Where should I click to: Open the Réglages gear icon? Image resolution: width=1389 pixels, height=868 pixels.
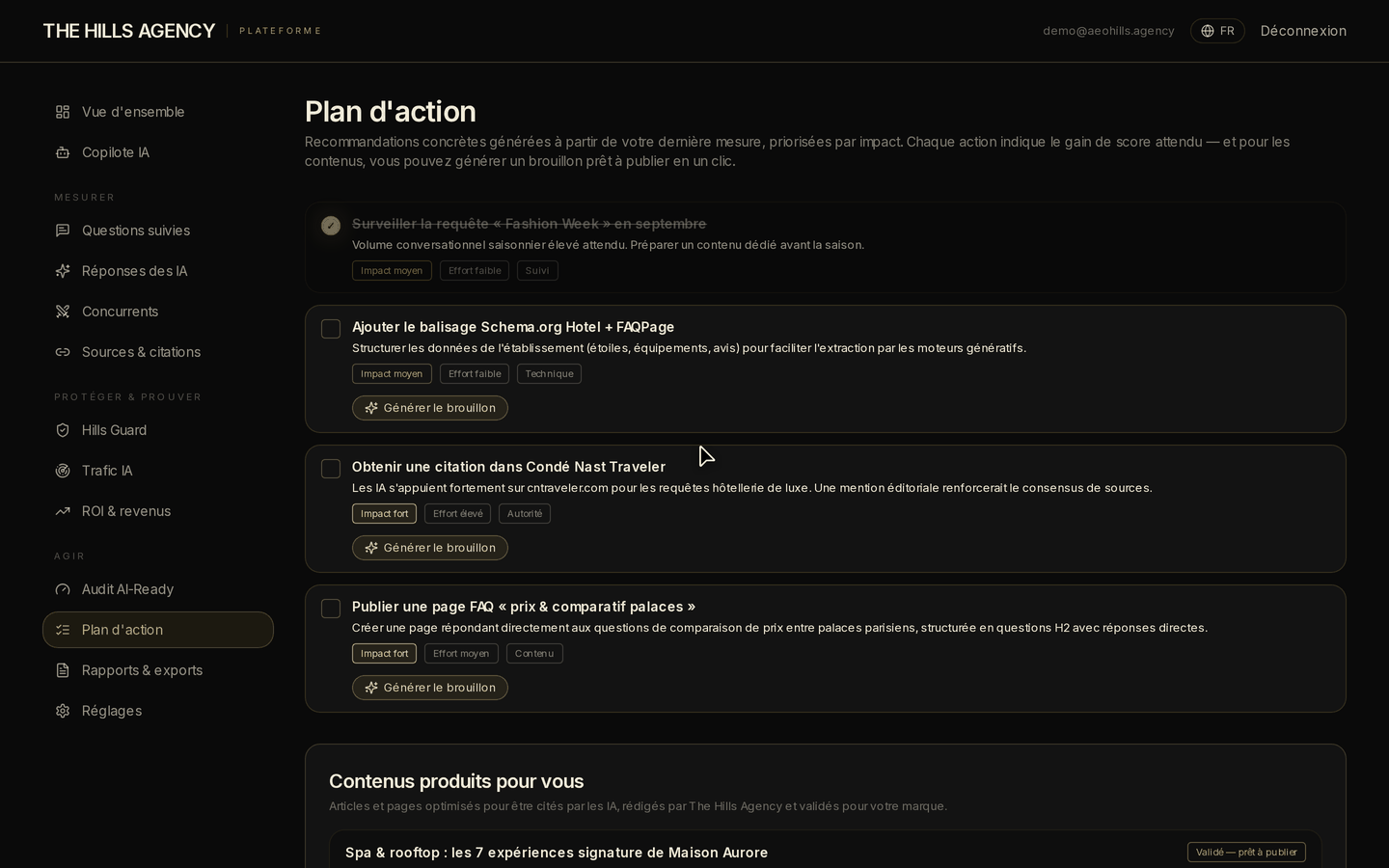point(63,711)
